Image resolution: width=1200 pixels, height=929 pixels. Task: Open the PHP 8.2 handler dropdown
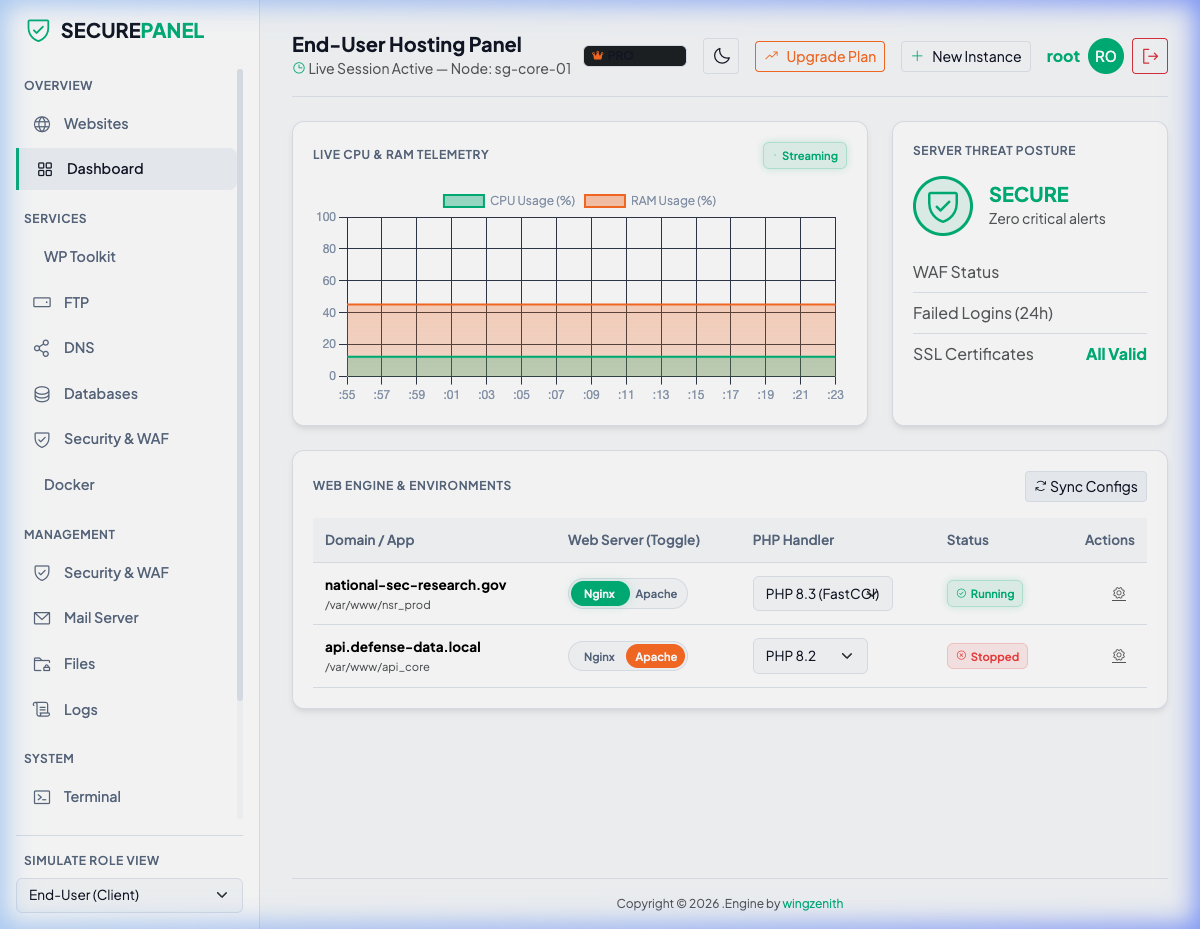click(x=810, y=656)
